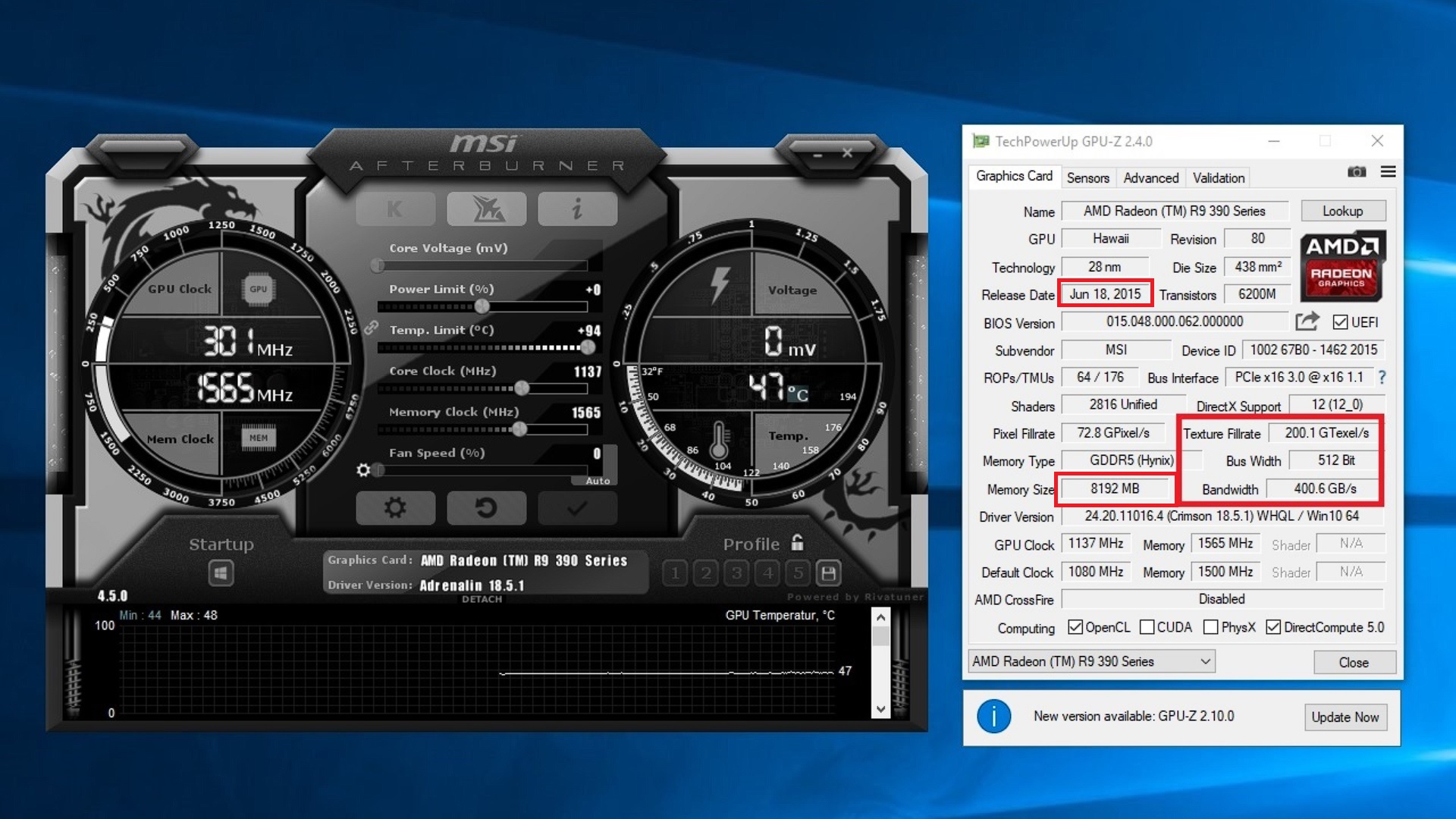
Task: Open Afterburner settings gear button
Action: [395, 507]
